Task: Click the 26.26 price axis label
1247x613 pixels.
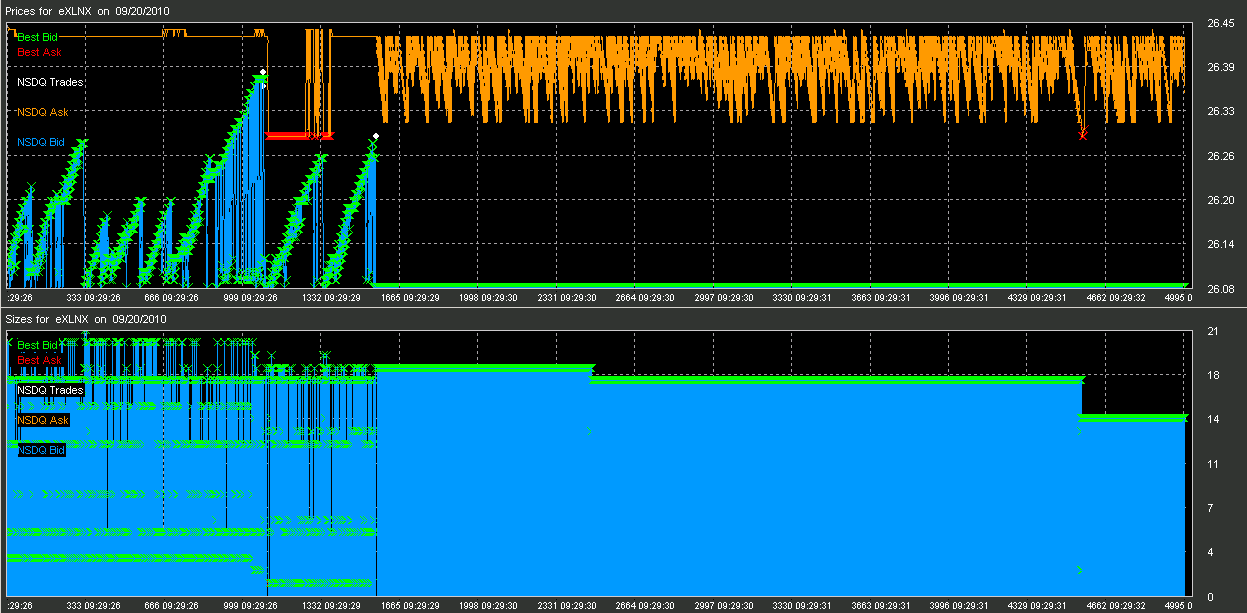Action: point(1221,156)
